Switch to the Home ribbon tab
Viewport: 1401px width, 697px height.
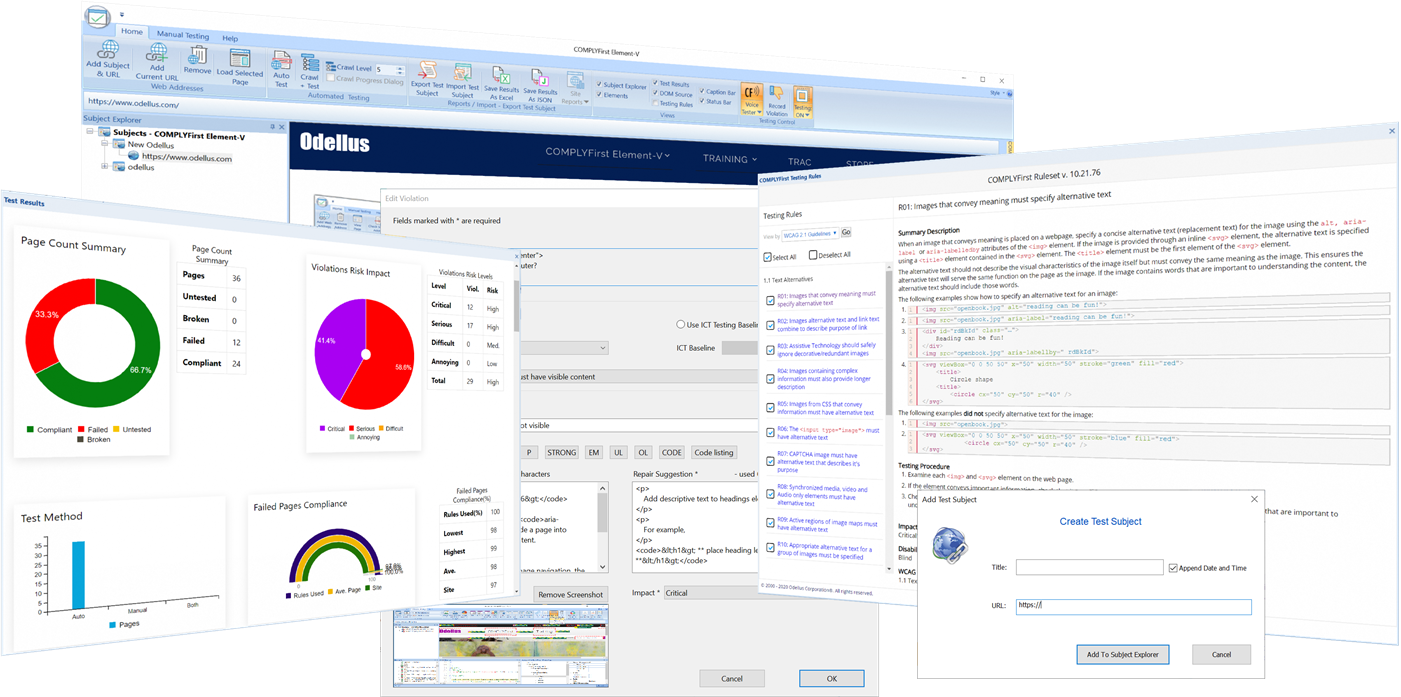pyautogui.click(x=132, y=31)
